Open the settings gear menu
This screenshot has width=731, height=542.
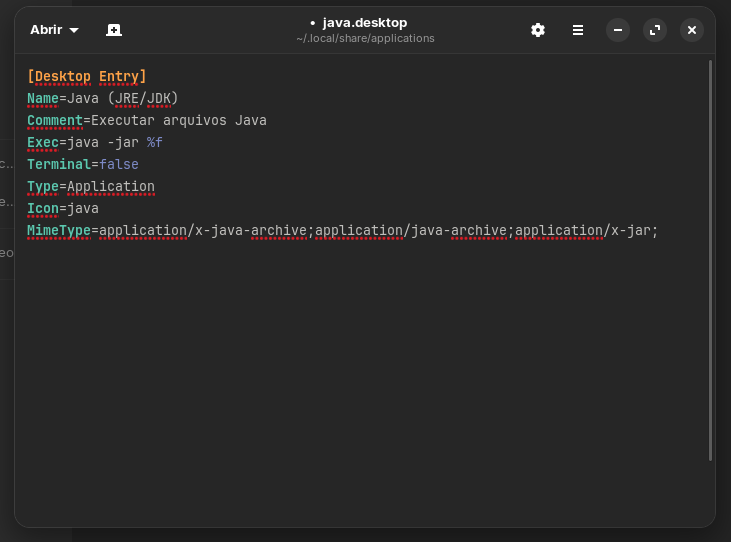point(538,30)
